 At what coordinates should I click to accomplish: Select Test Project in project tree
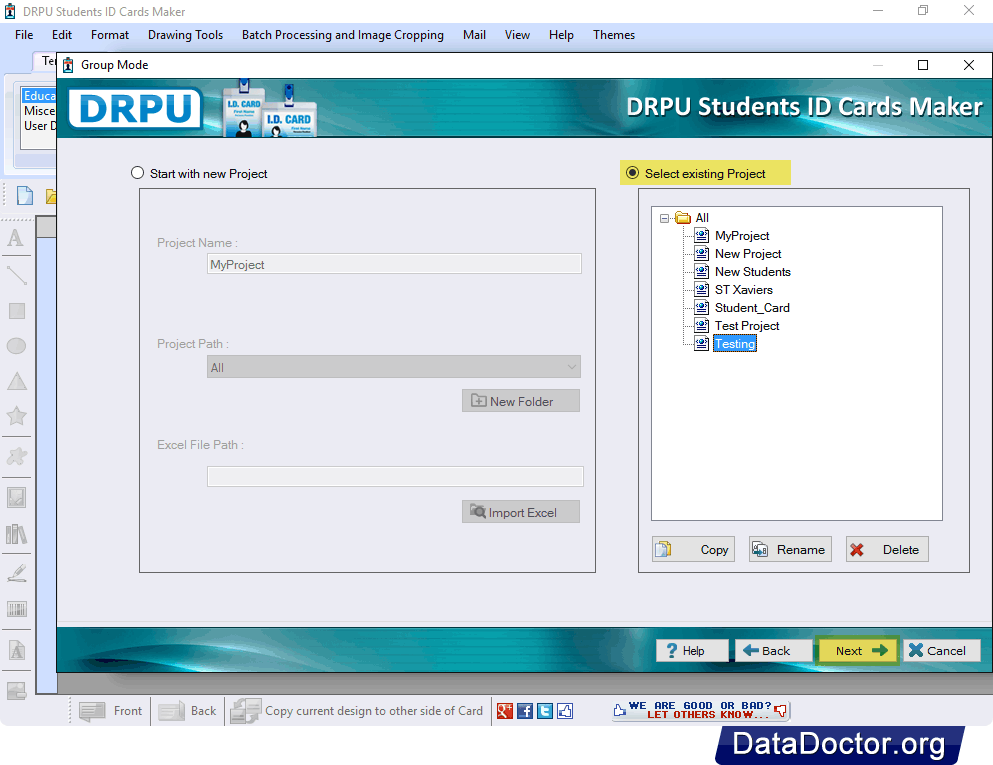tap(747, 326)
